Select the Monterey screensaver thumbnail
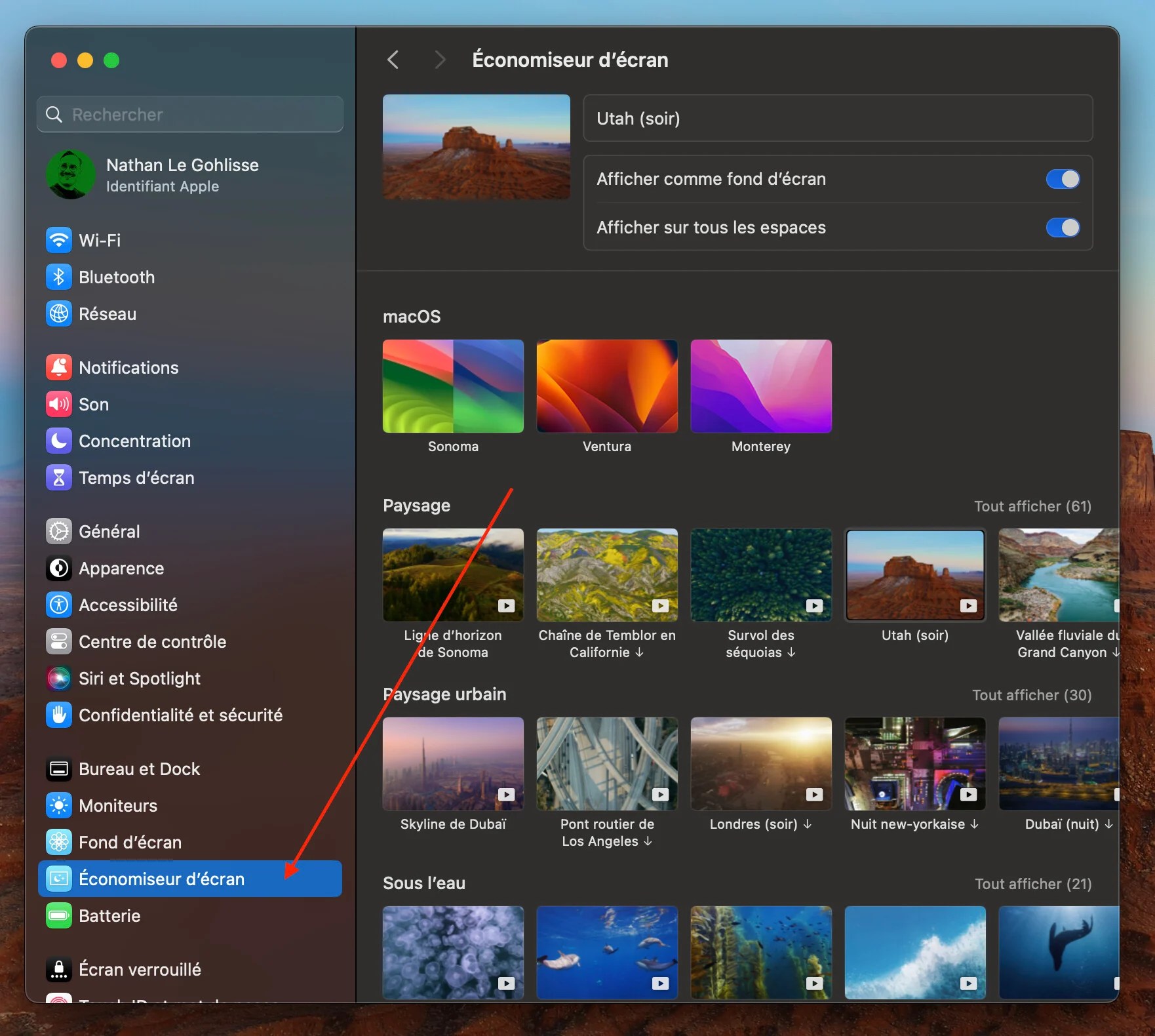 (761, 386)
